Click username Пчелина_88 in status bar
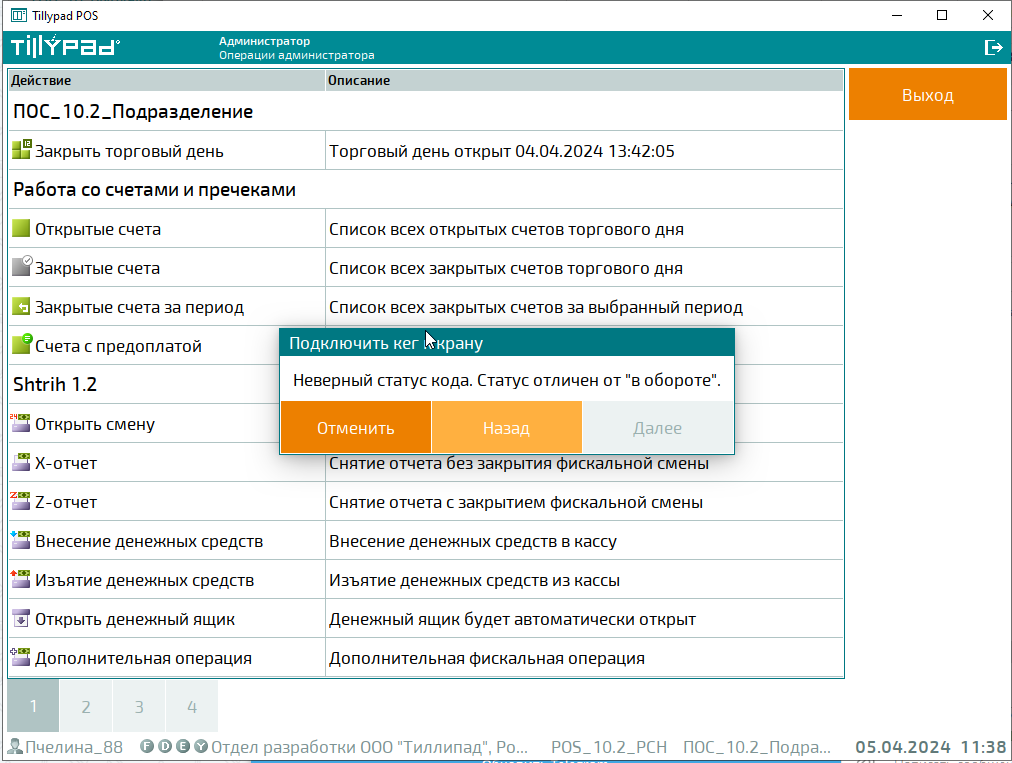The image size is (1012, 763). 74,747
